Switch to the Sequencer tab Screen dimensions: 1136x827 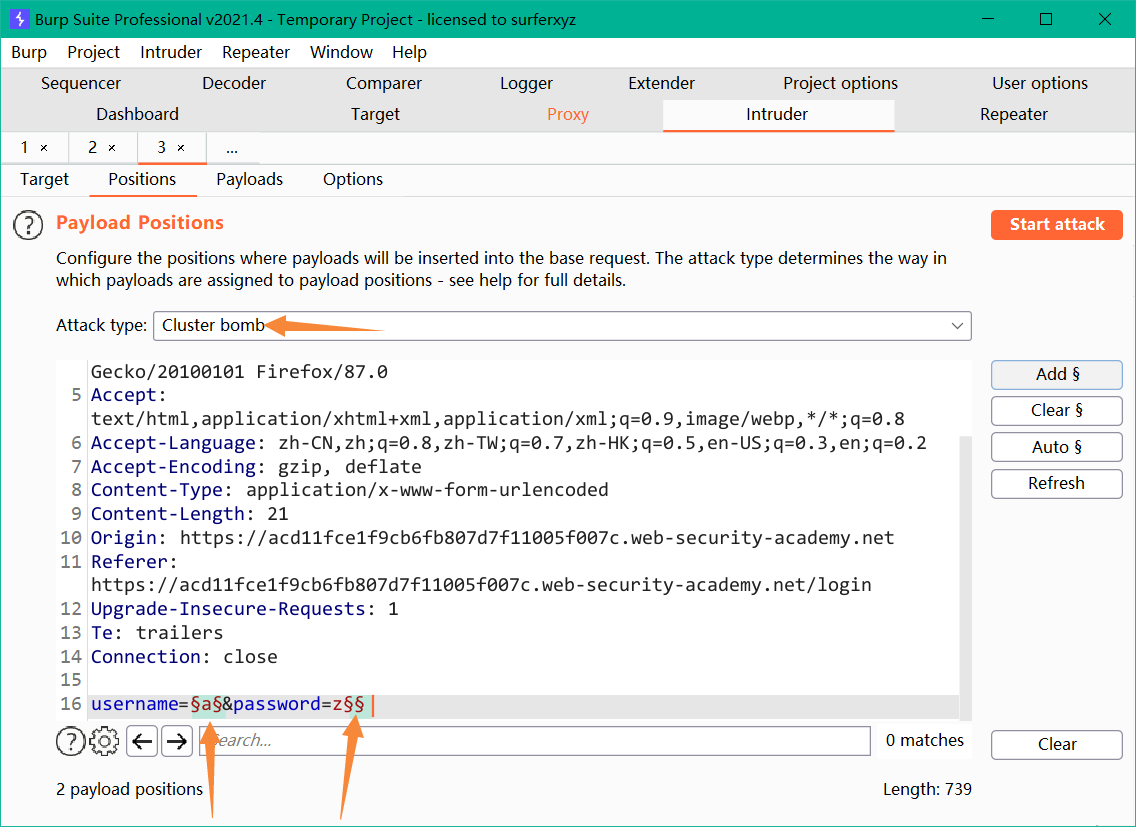point(81,83)
